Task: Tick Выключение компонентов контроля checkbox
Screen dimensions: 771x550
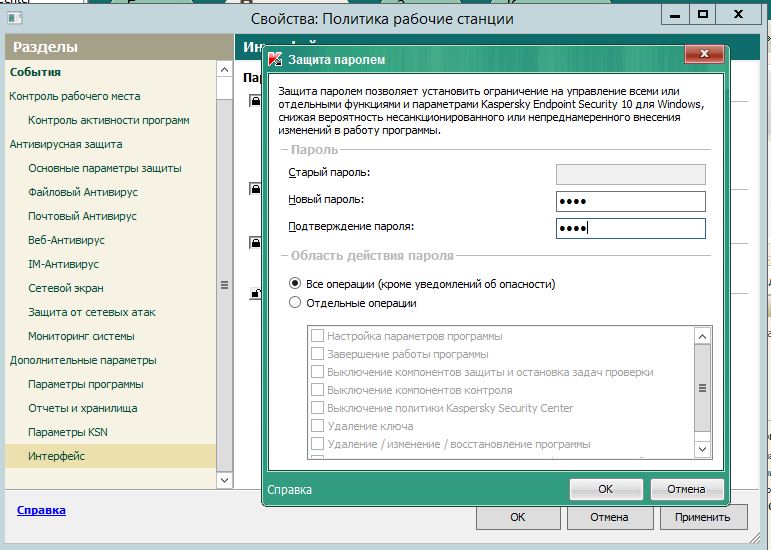Action: (x=318, y=390)
